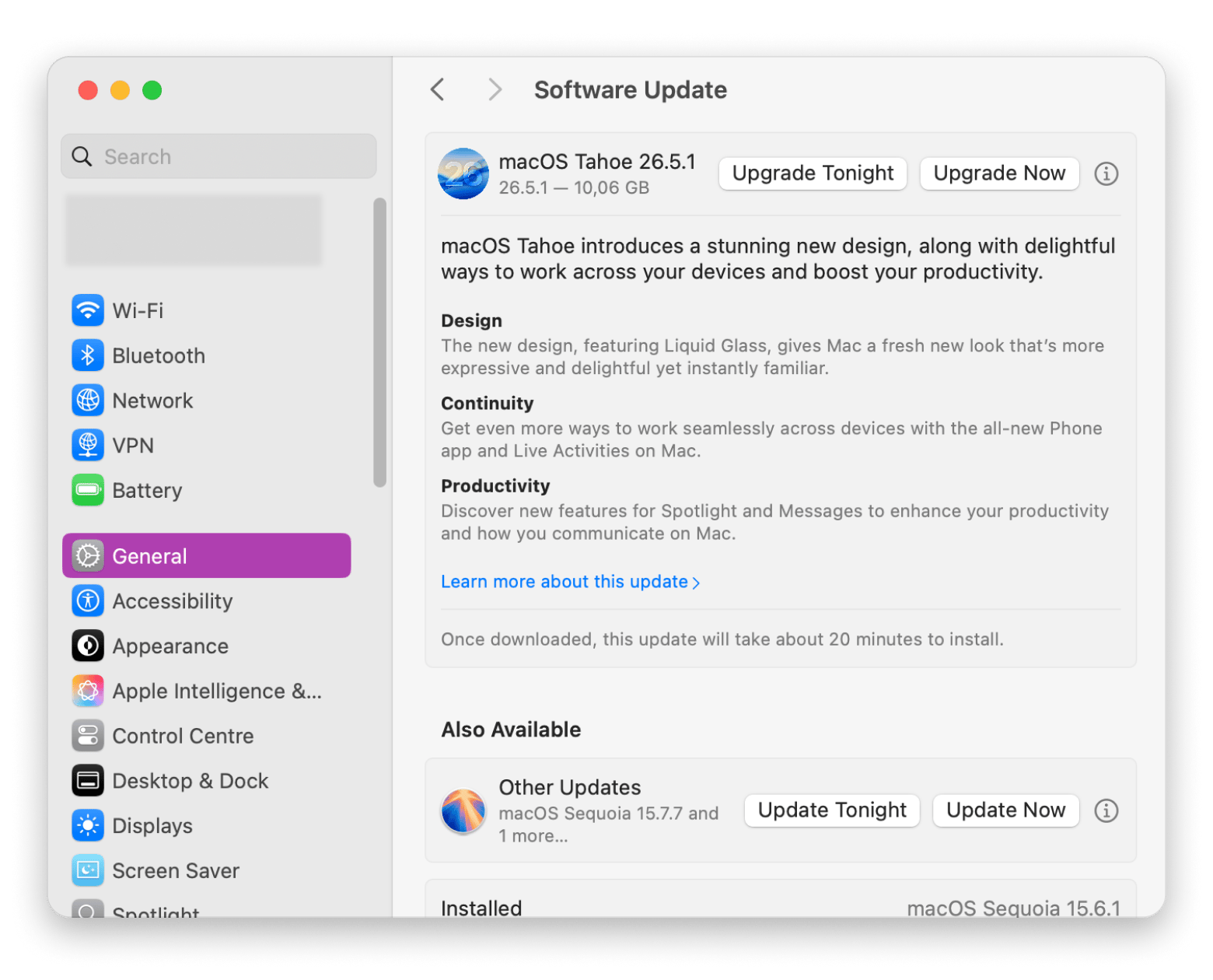Select the General sidebar item
Screen dimensions: 1213x980
207,556
